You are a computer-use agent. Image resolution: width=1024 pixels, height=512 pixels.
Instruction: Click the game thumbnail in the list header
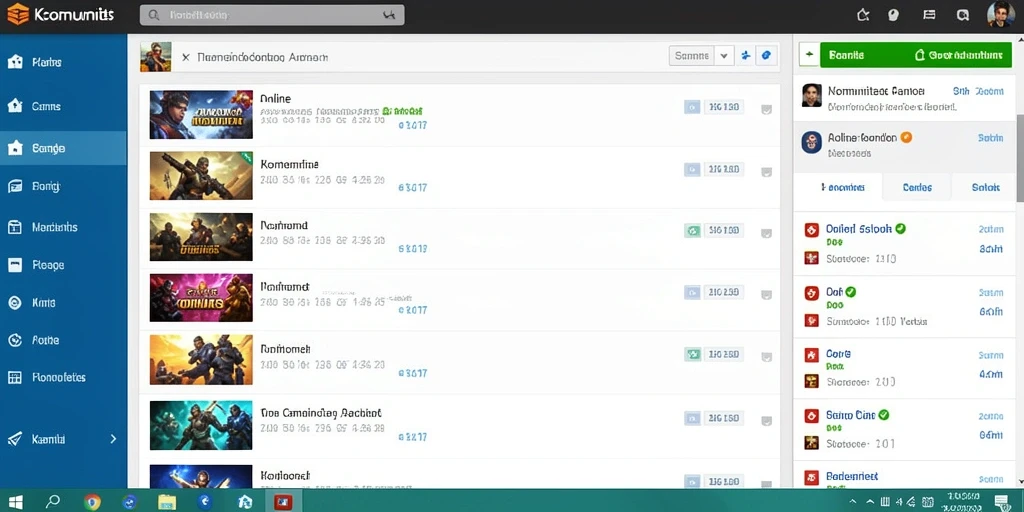(155, 57)
